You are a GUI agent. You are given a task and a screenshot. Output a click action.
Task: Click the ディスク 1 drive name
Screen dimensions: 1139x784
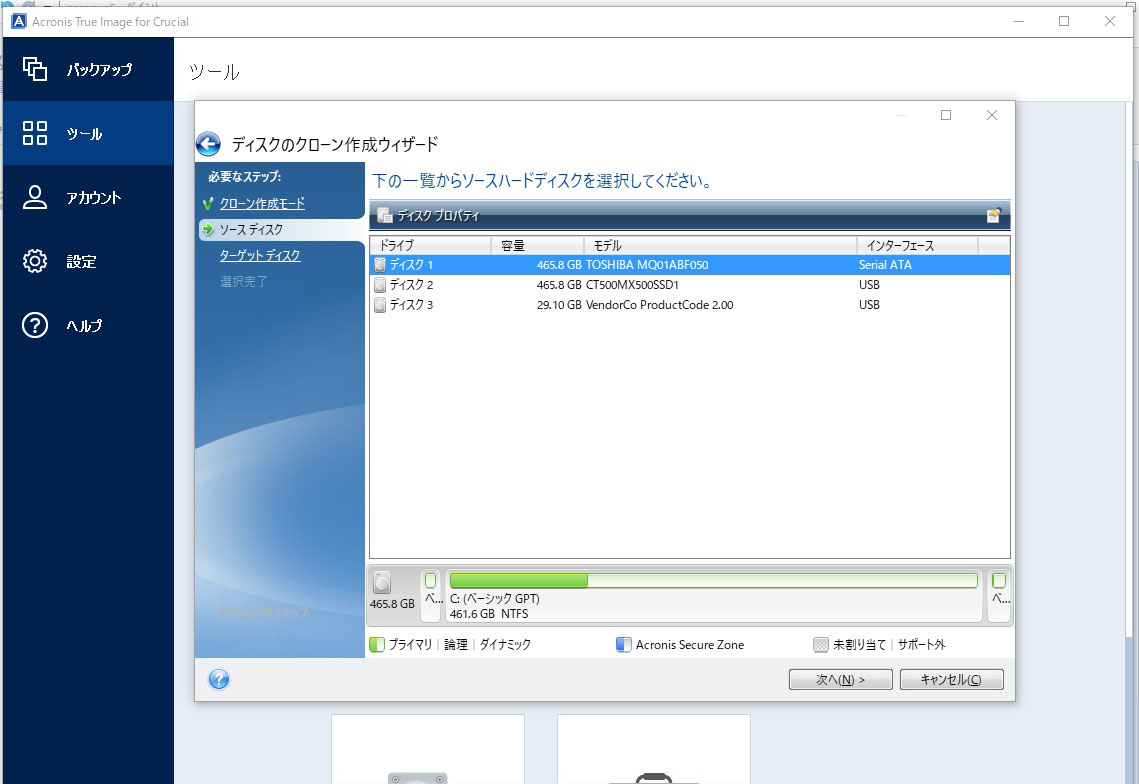[x=411, y=265]
